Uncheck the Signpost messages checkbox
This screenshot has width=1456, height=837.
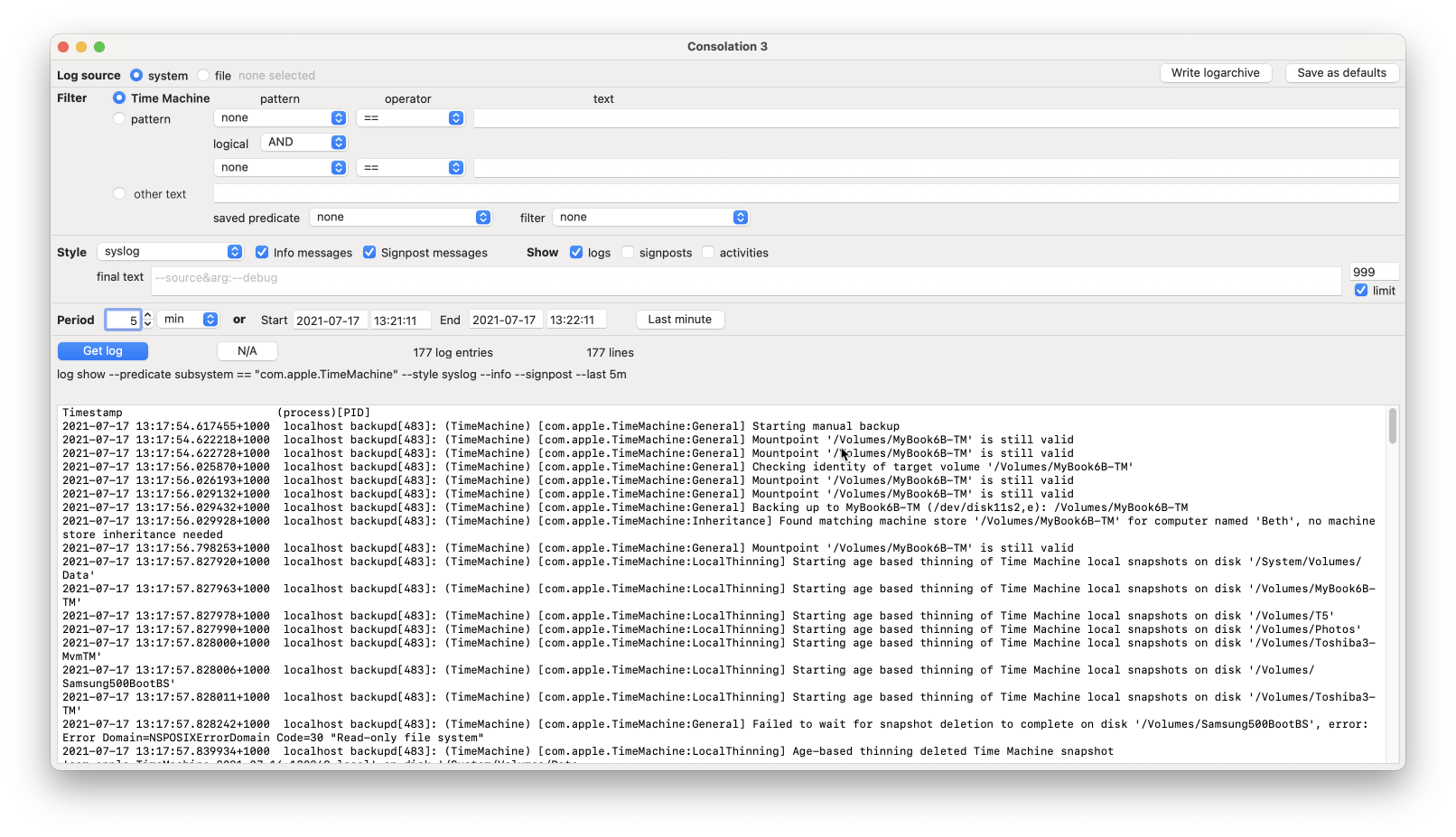coord(369,252)
